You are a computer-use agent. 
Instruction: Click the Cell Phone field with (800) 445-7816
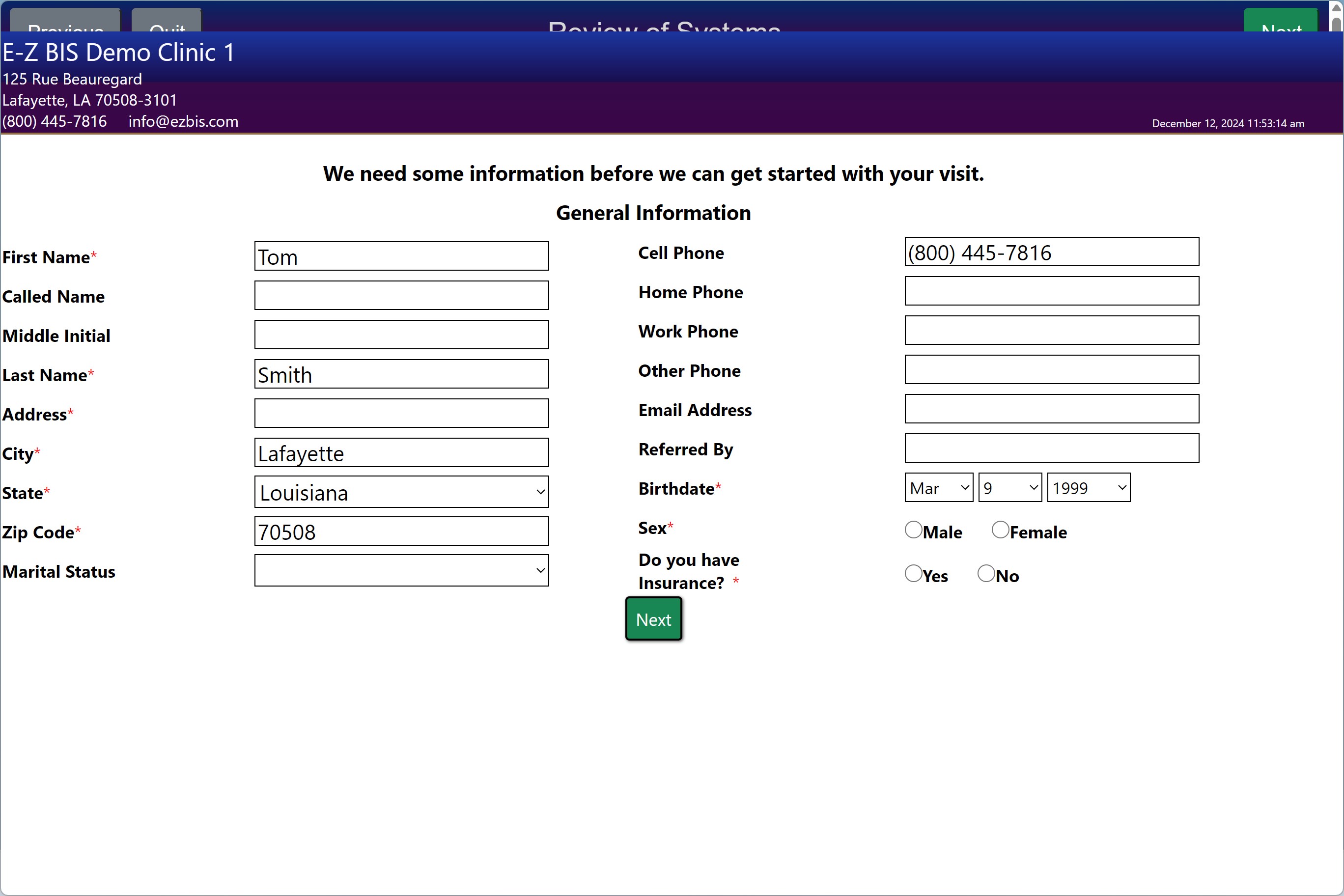point(1051,252)
